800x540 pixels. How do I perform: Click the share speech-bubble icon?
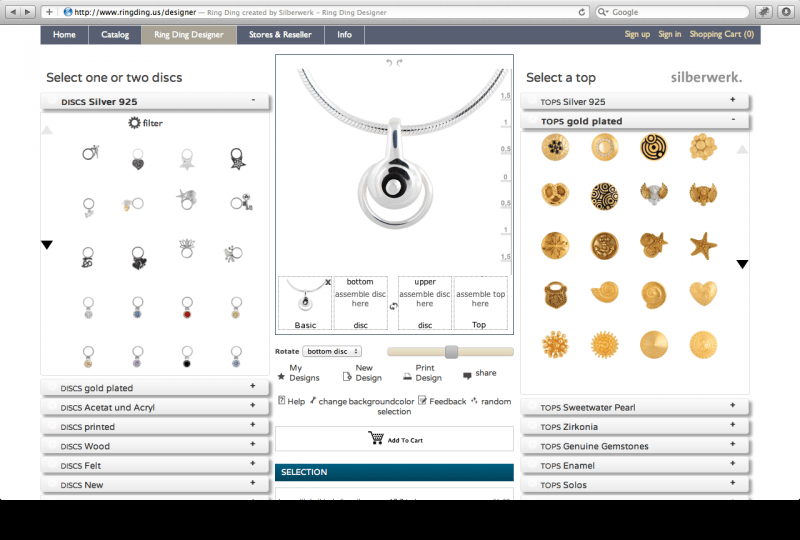(467, 376)
